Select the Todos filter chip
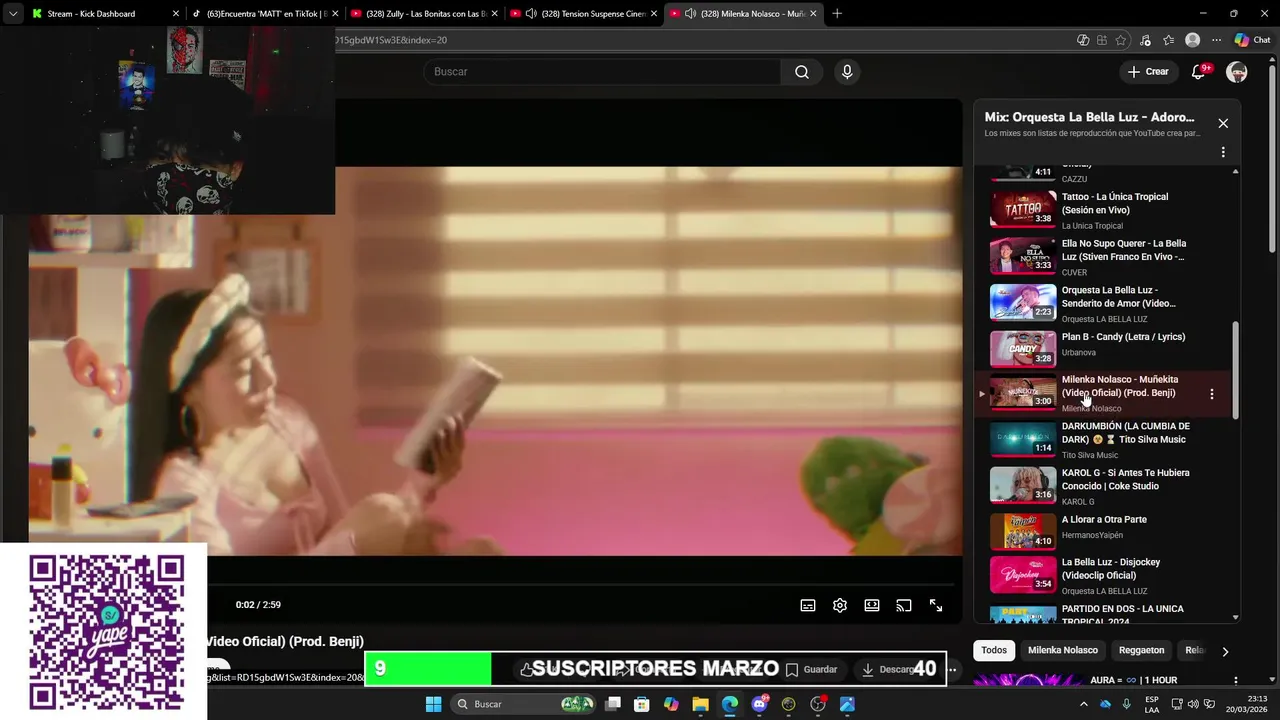This screenshot has width=1280, height=720. coord(994,650)
